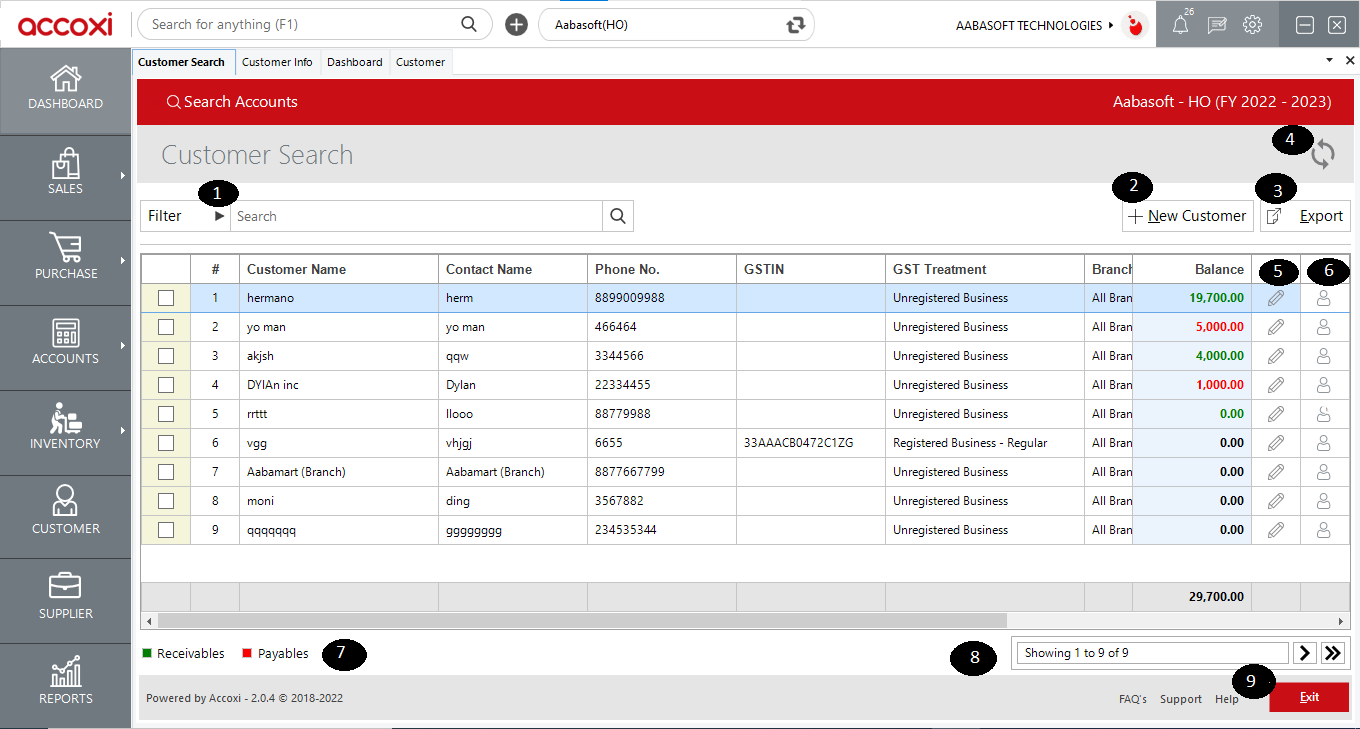Open tab list dropdown arrow
The width and height of the screenshot is (1360, 729).
[1329, 61]
